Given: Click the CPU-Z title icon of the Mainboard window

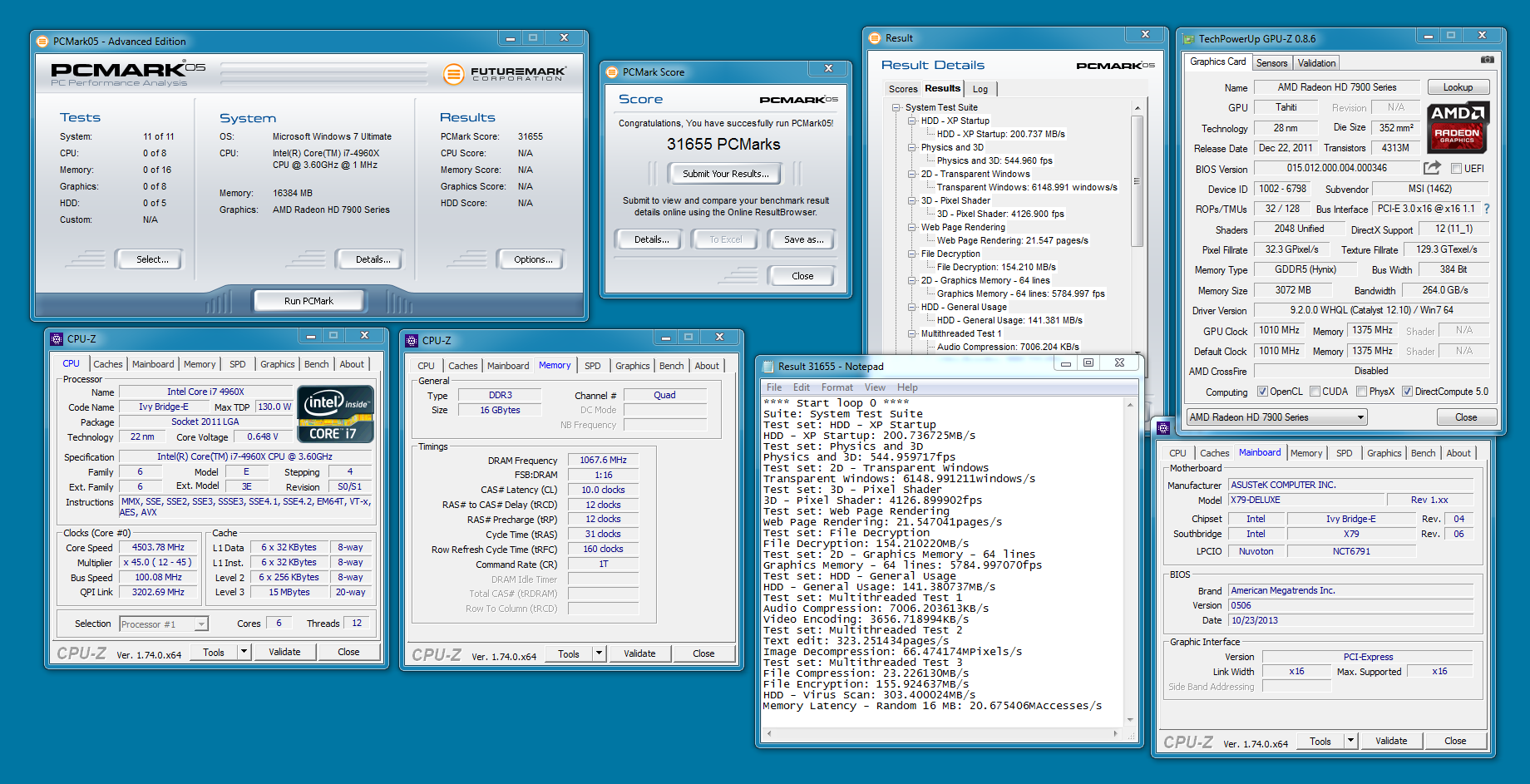Looking at the screenshot, I should click(1163, 428).
